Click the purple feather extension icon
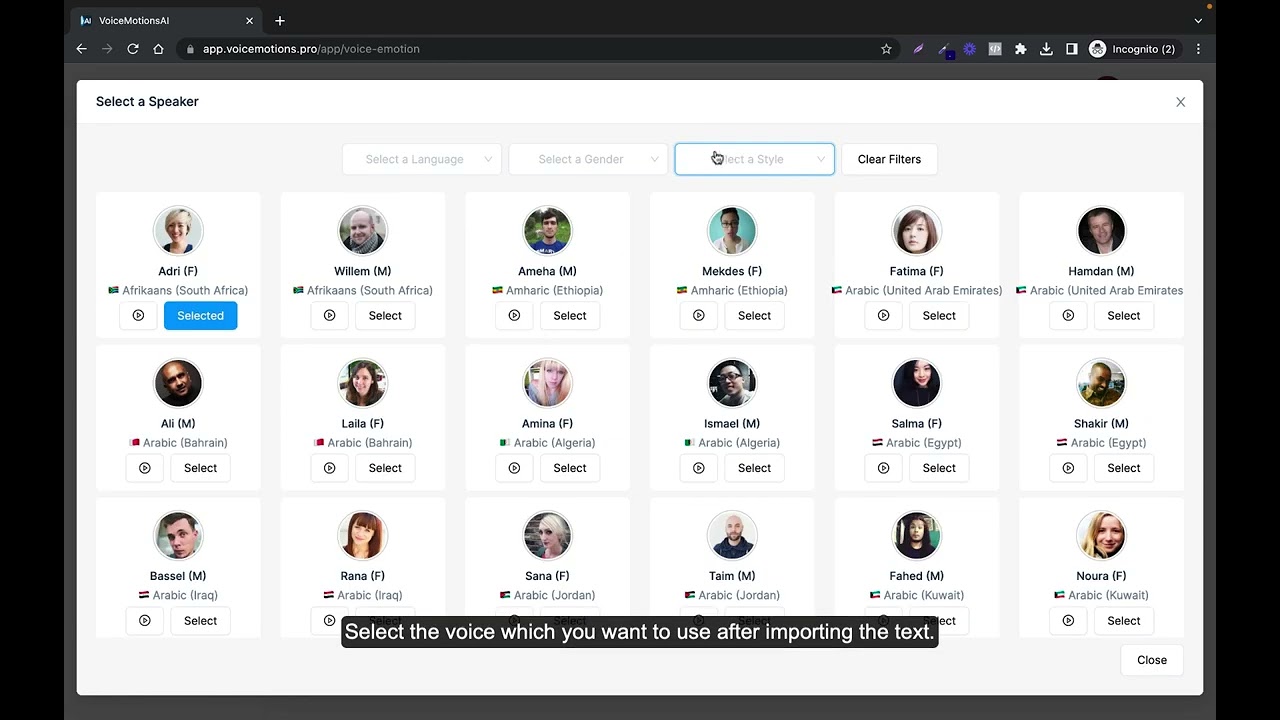The width and height of the screenshot is (1280, 720). 918,49
